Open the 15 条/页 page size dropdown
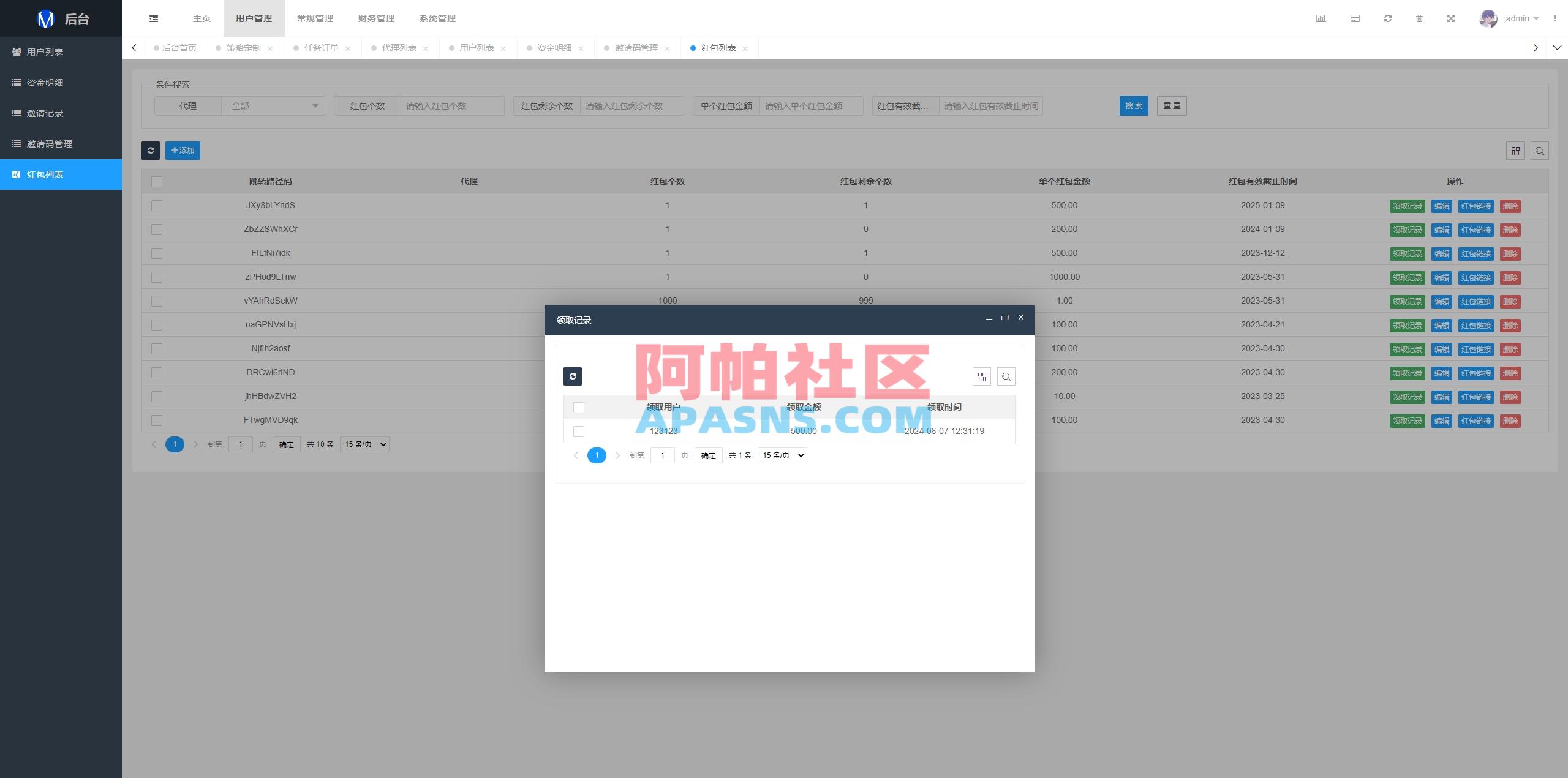This screenshot has width=1568, height=778. click(x=364, y=444)
